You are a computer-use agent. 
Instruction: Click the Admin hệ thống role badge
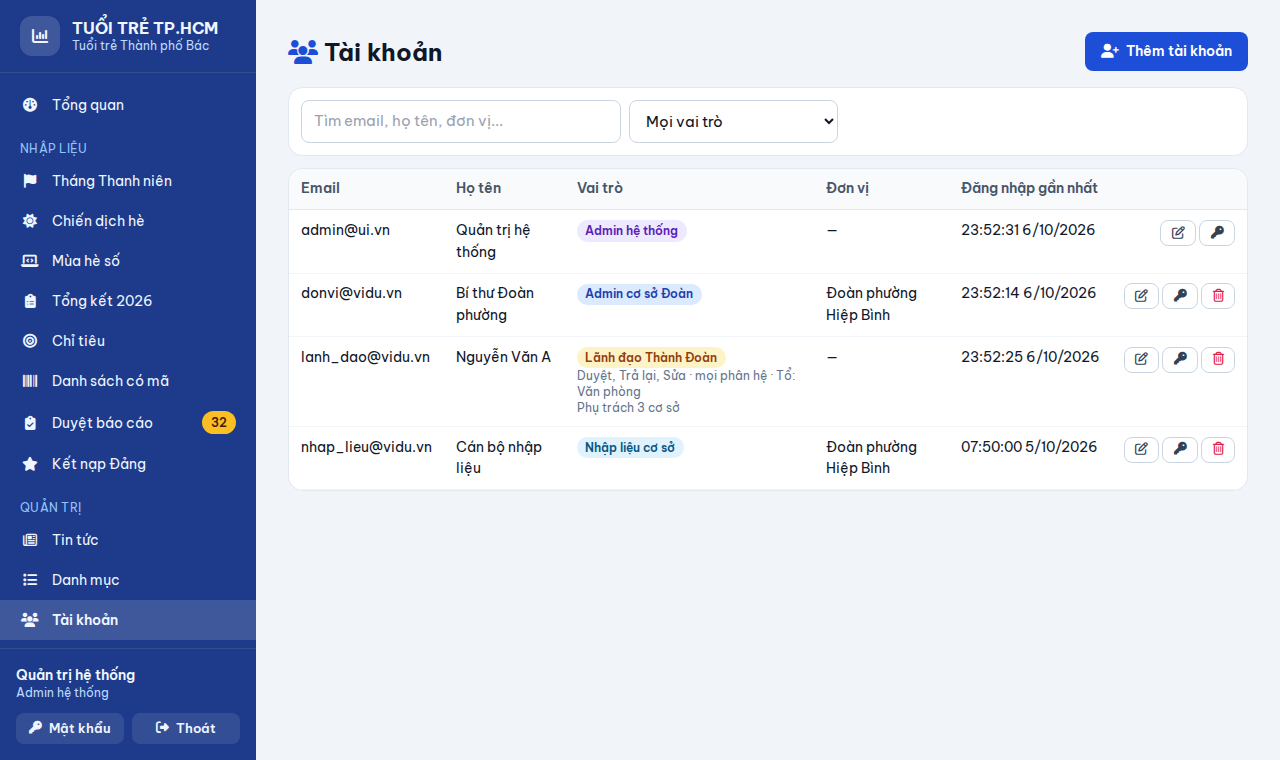pyautogui.click(x=632, y=231)
